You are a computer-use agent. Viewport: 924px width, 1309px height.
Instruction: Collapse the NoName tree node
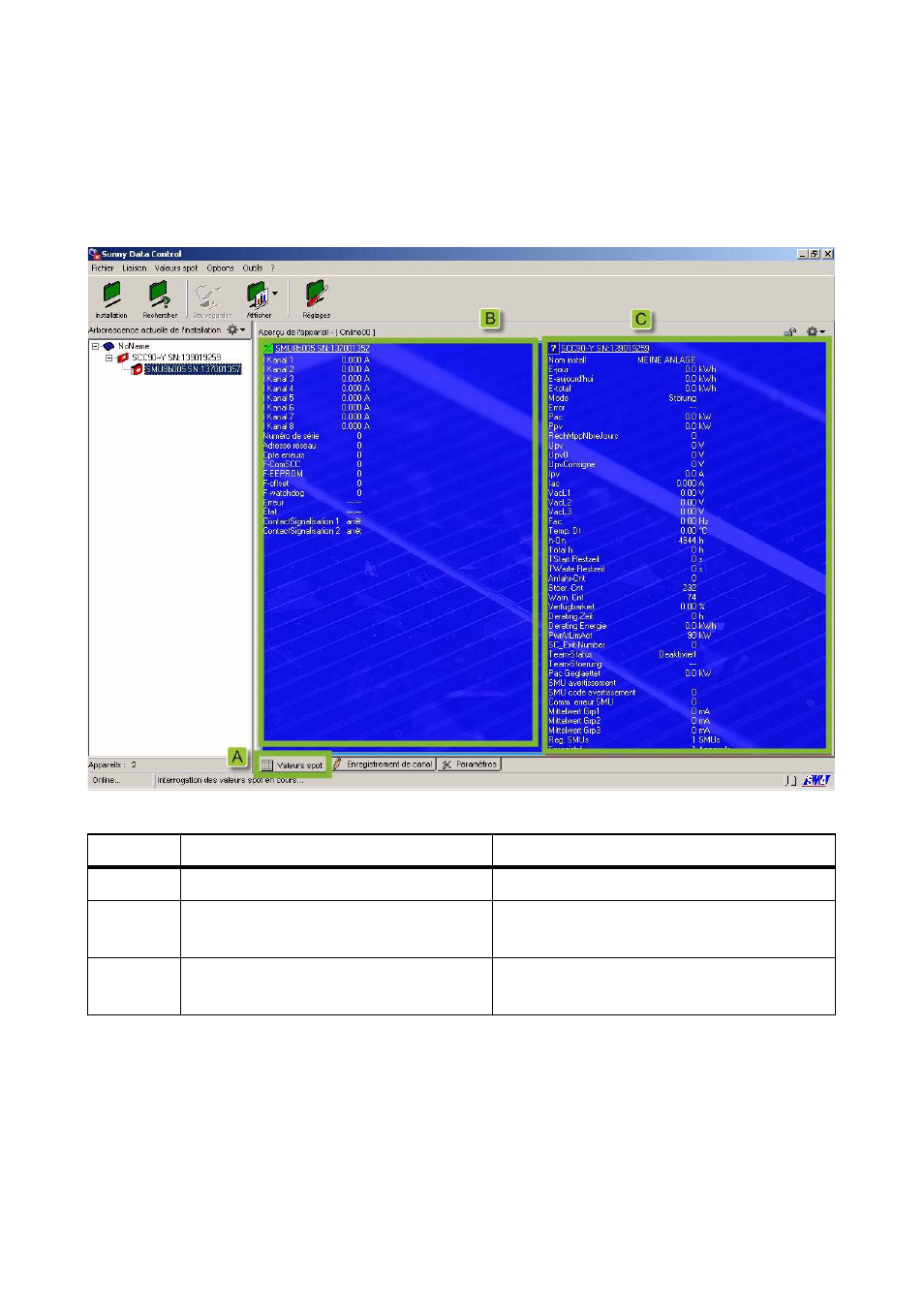(x=95, y=346)
